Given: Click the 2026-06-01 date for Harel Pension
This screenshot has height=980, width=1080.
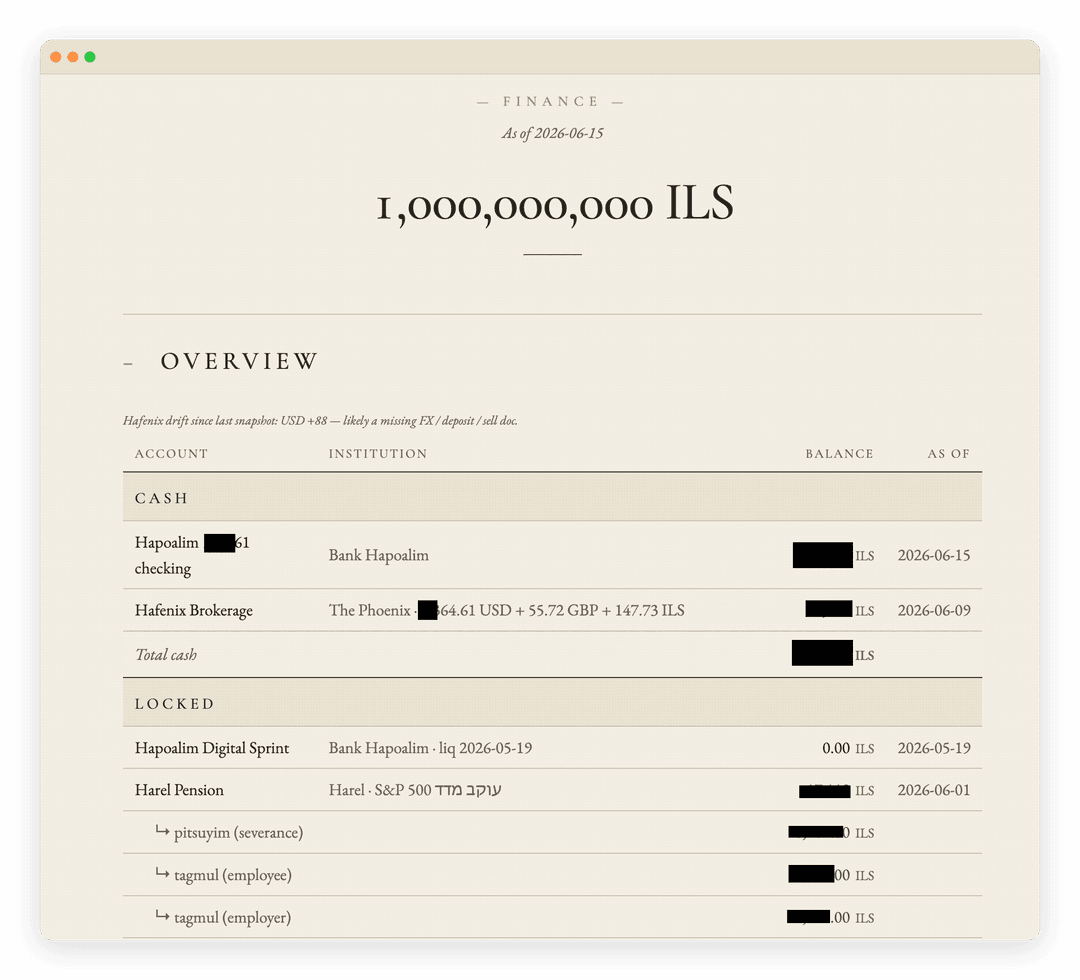Looking at the screenshot, I should (x=934, y=790).
